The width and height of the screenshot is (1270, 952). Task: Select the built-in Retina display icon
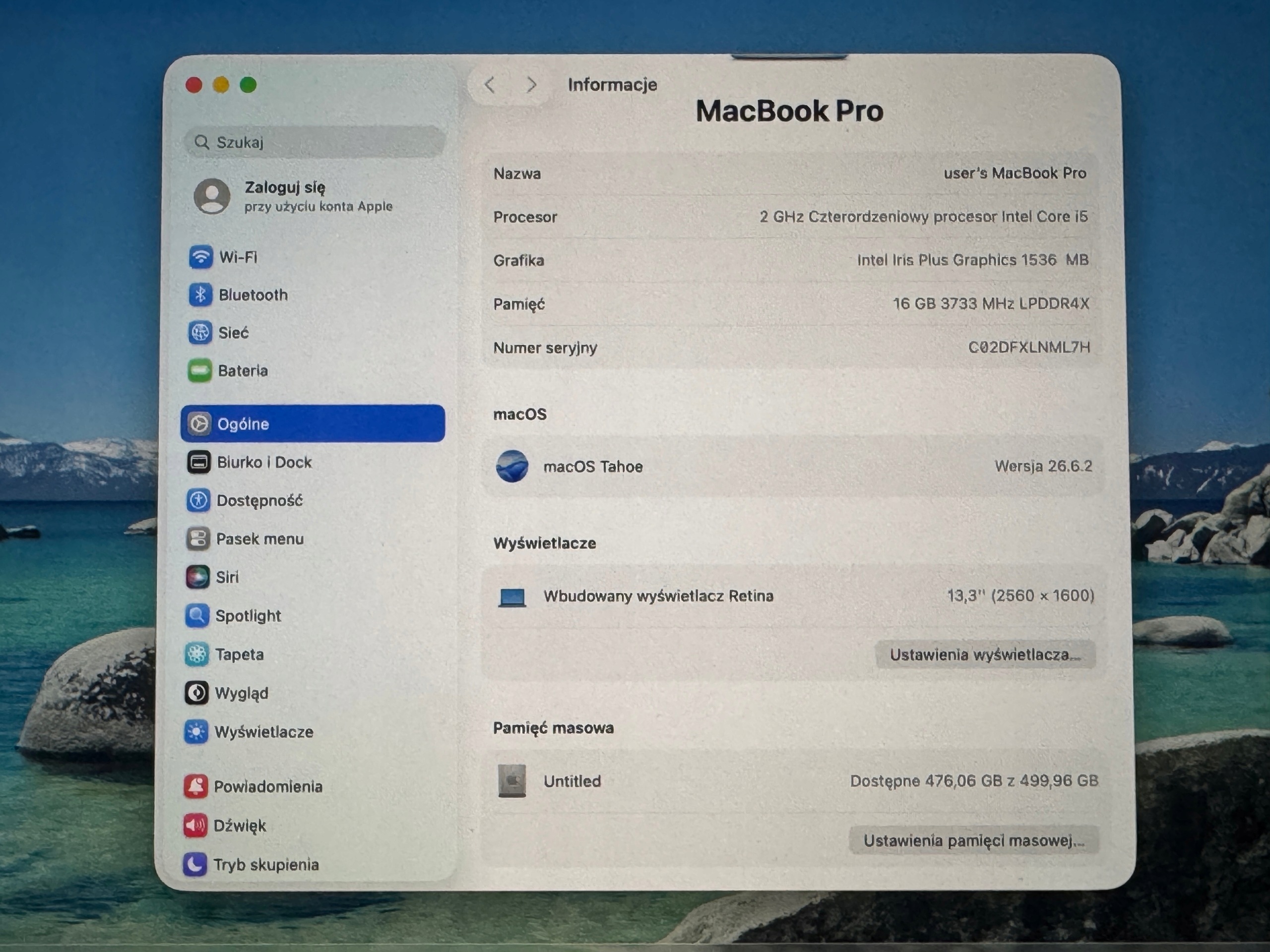tap(511, 597)
